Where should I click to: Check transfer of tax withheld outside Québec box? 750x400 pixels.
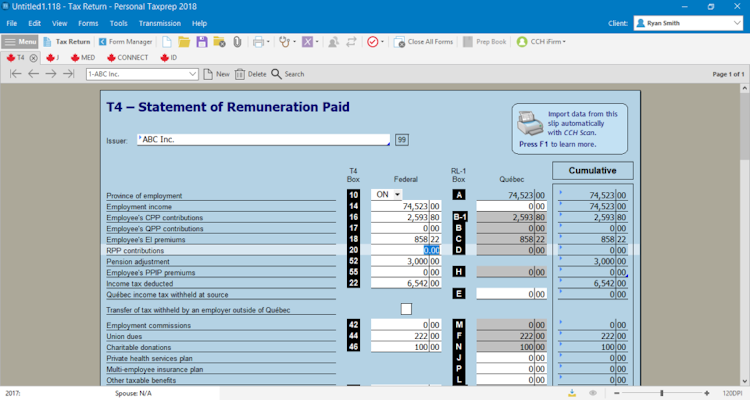[406, 309]
